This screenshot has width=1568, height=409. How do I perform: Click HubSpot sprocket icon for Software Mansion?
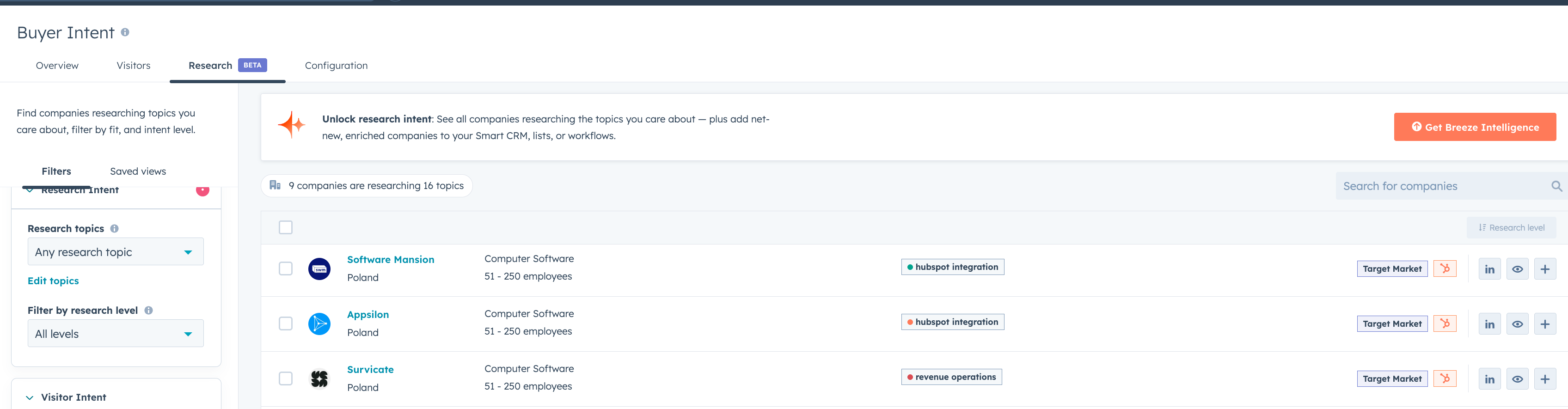1445,269
